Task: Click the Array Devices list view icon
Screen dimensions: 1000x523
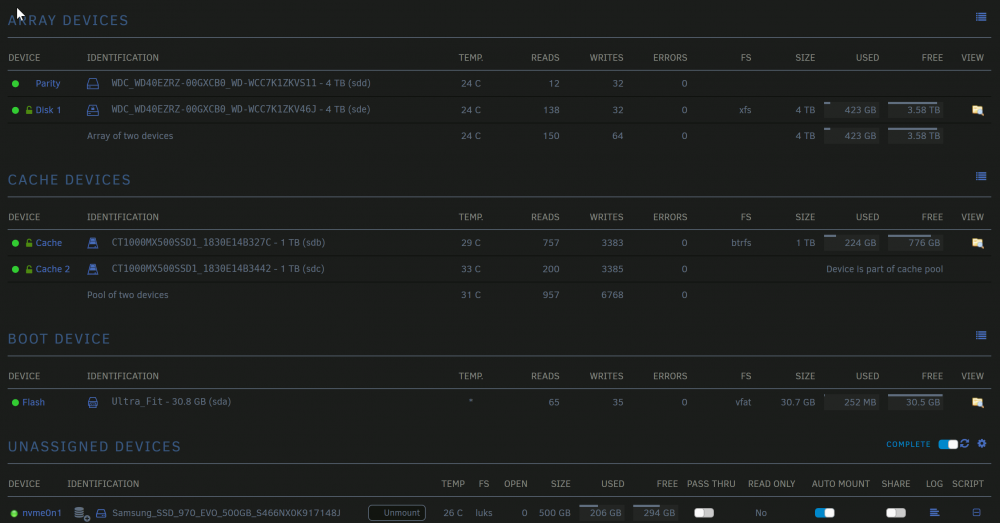Action: [981, 17]
